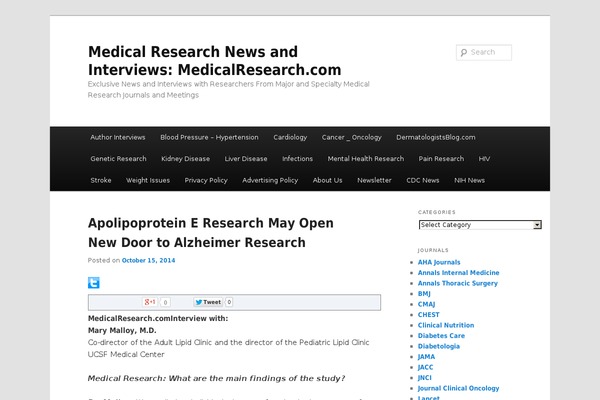Viewport: 600px width, 400px height.
Task: Go to Pain Research section
Action: [x=441, y=159]
